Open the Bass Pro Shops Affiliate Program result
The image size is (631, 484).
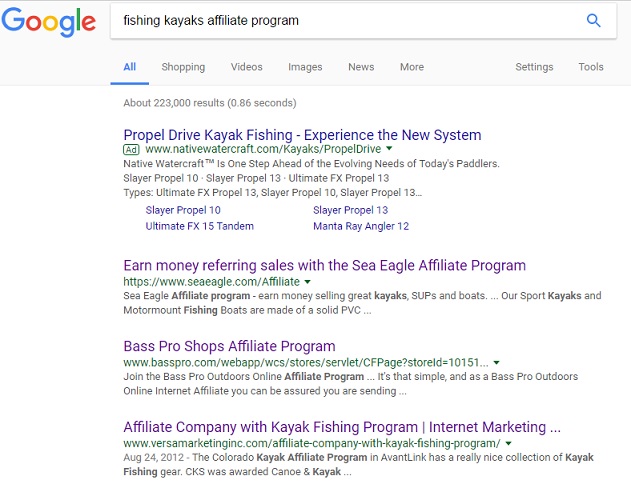tap(229, 346)
